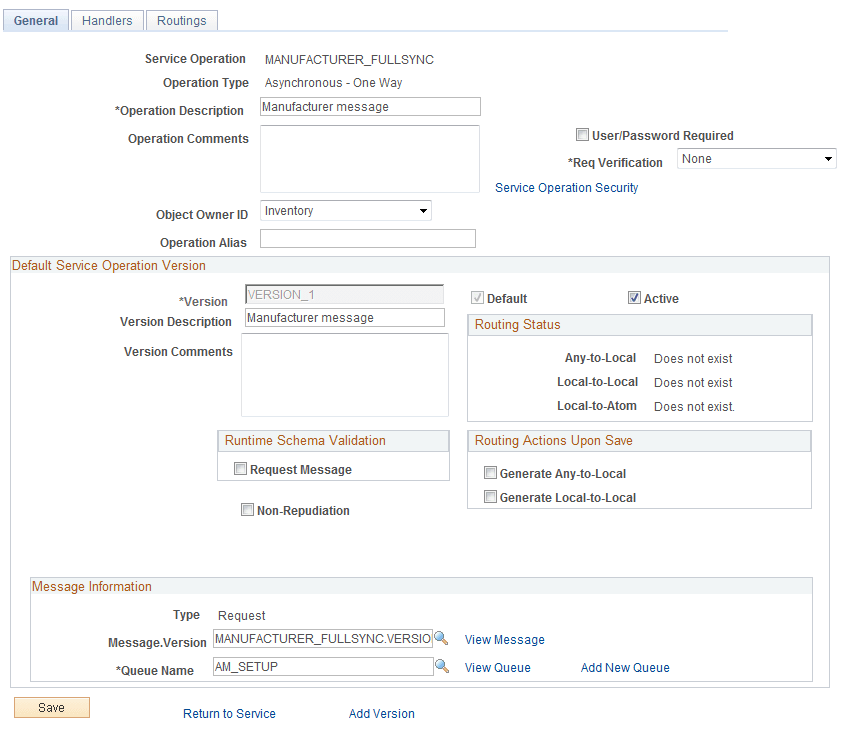The image size is (850, 736).
Task: Enable User/Password Required
Action: point(583,135)
